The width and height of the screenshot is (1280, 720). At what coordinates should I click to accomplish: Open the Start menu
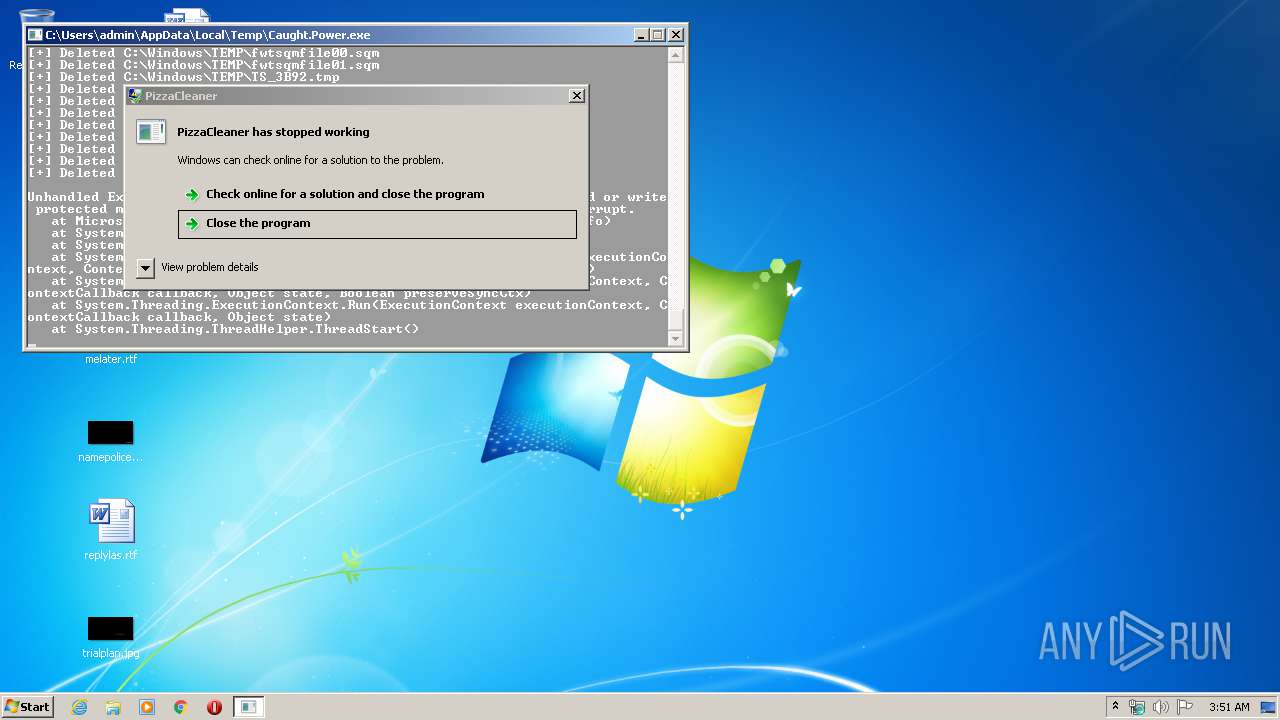(x=27, y=707)
